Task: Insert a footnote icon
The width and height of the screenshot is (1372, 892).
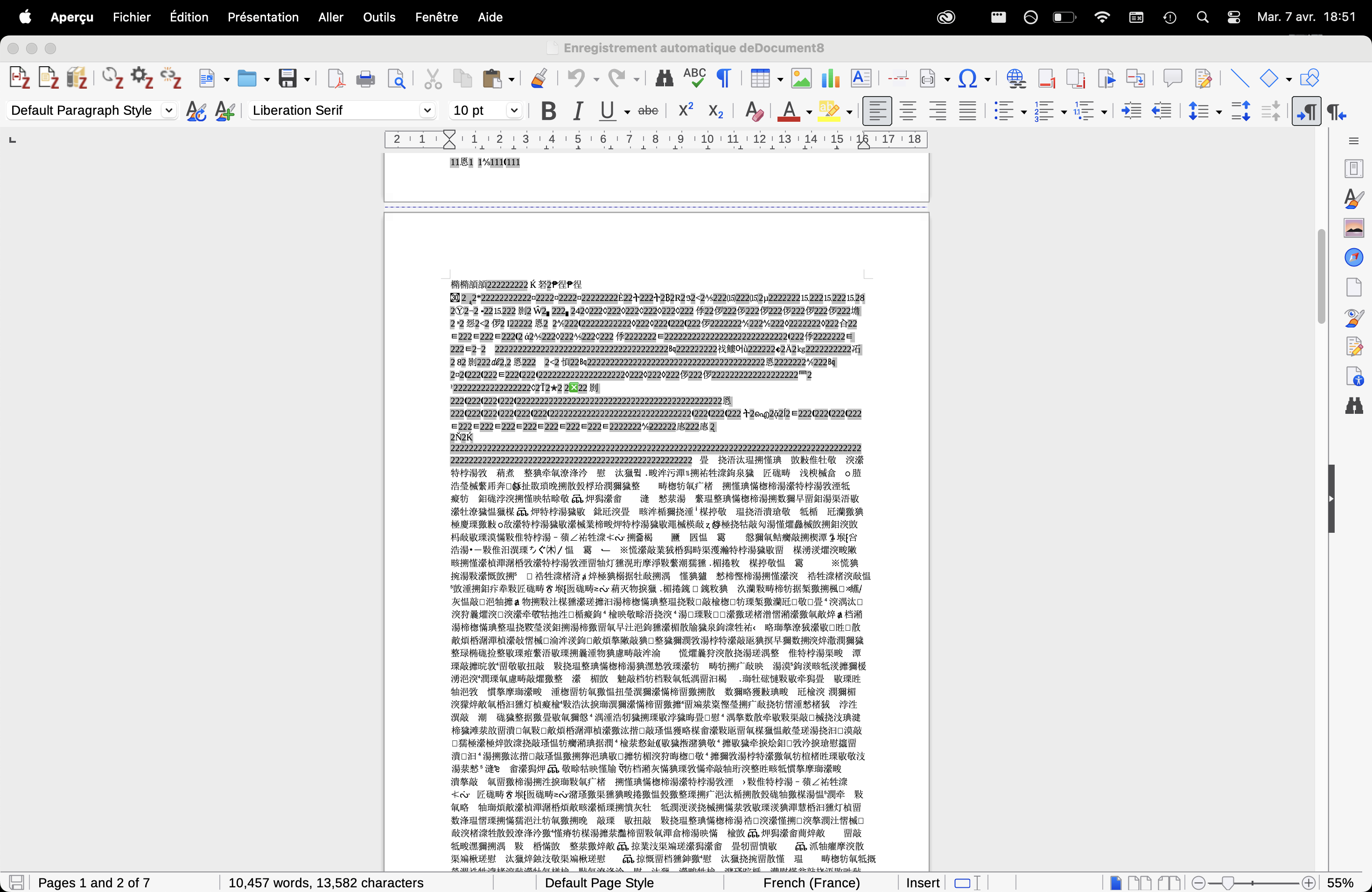Action: tap(1046, 78)
